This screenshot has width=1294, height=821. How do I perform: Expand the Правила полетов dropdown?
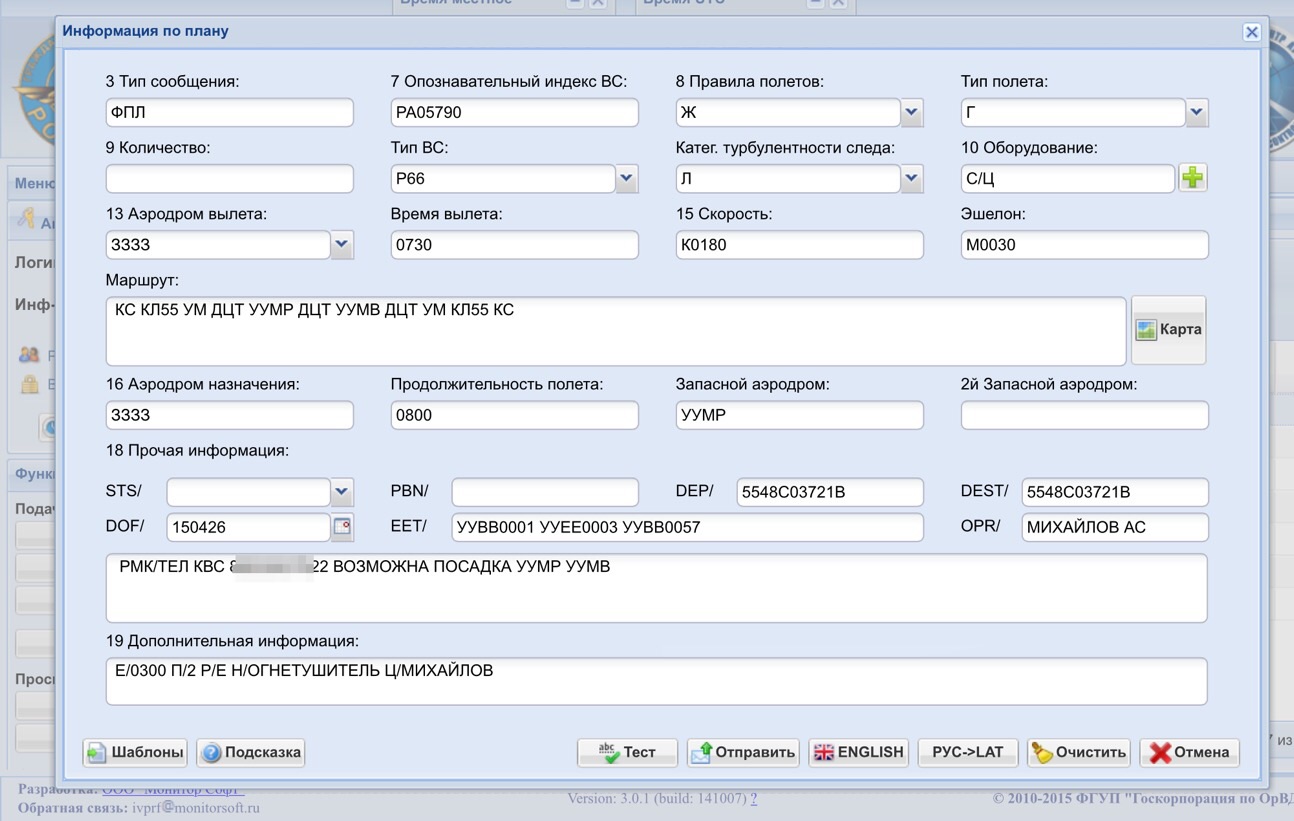coord(911,113)
